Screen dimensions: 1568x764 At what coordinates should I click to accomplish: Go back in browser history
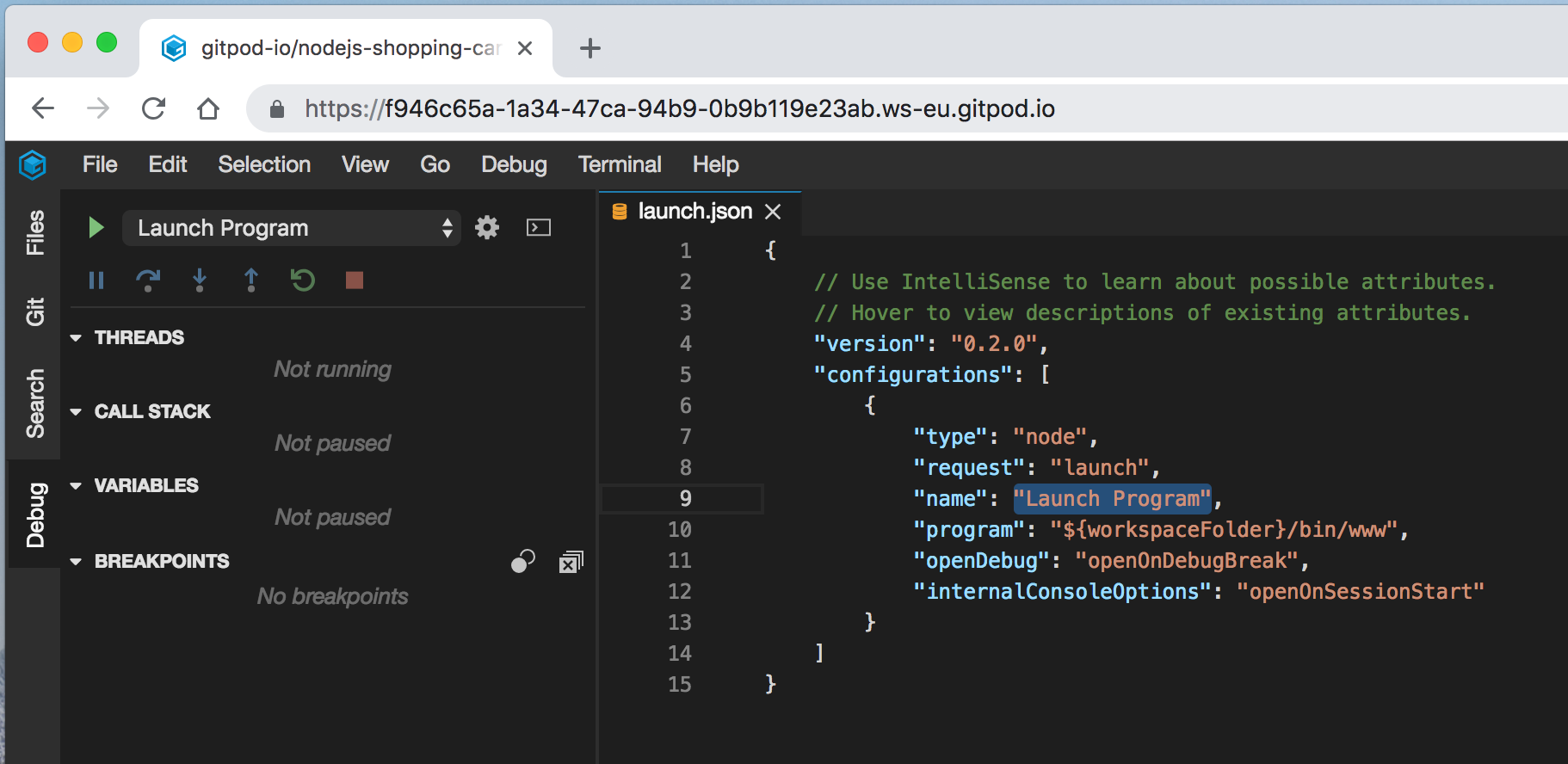coord(43,108)
